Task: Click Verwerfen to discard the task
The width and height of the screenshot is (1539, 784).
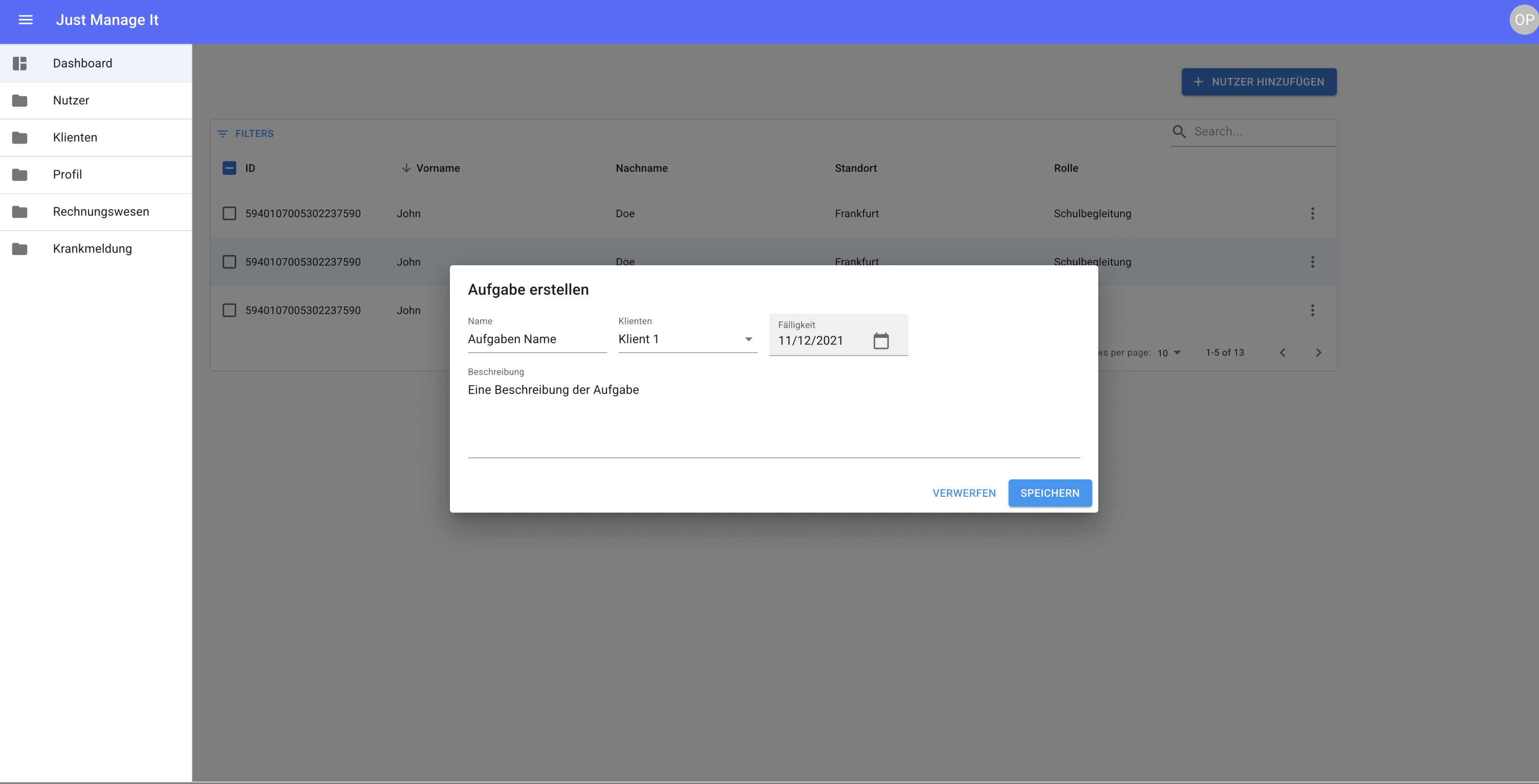Action: [964, 493]
